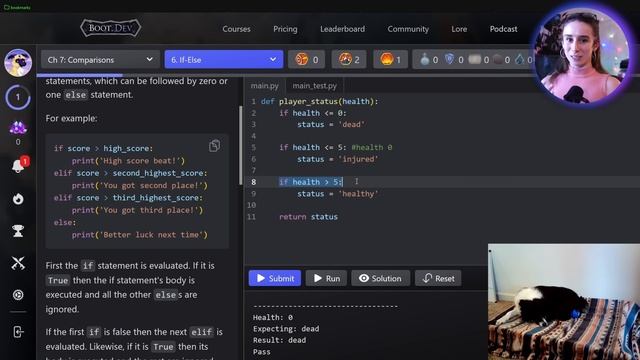Open the Boot.dev logo home link

111,28
